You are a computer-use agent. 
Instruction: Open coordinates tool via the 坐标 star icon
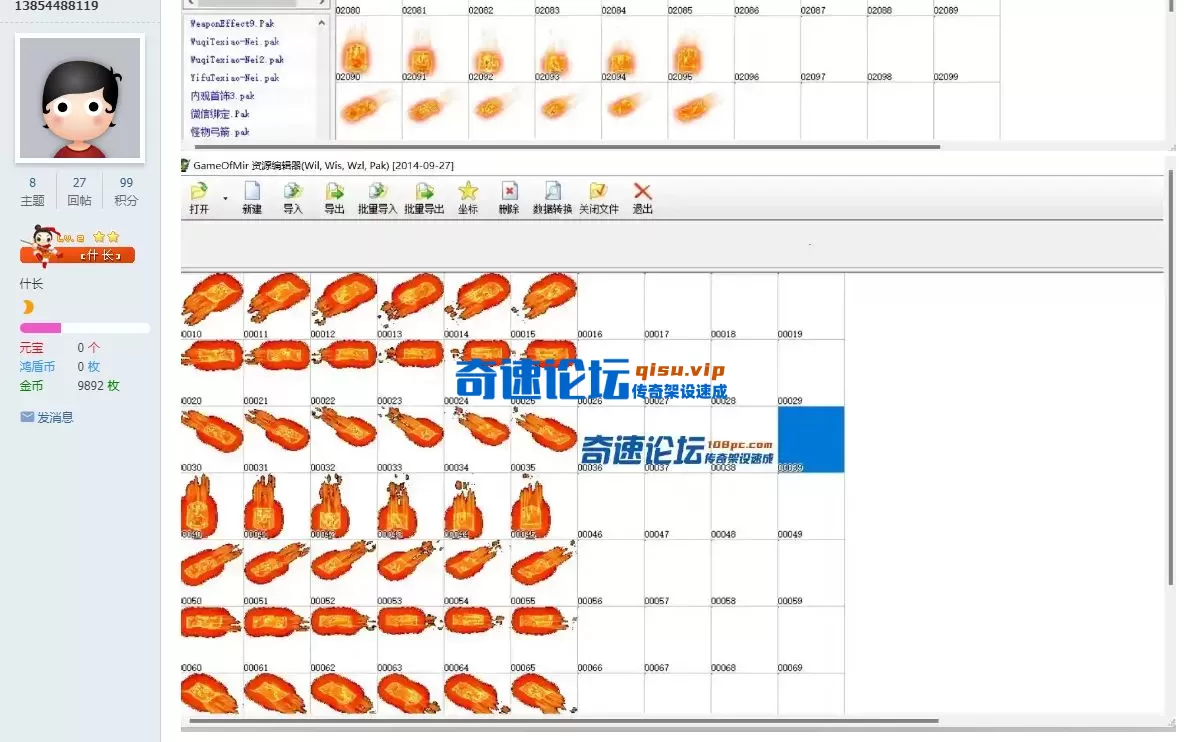(x=467, y=196)
